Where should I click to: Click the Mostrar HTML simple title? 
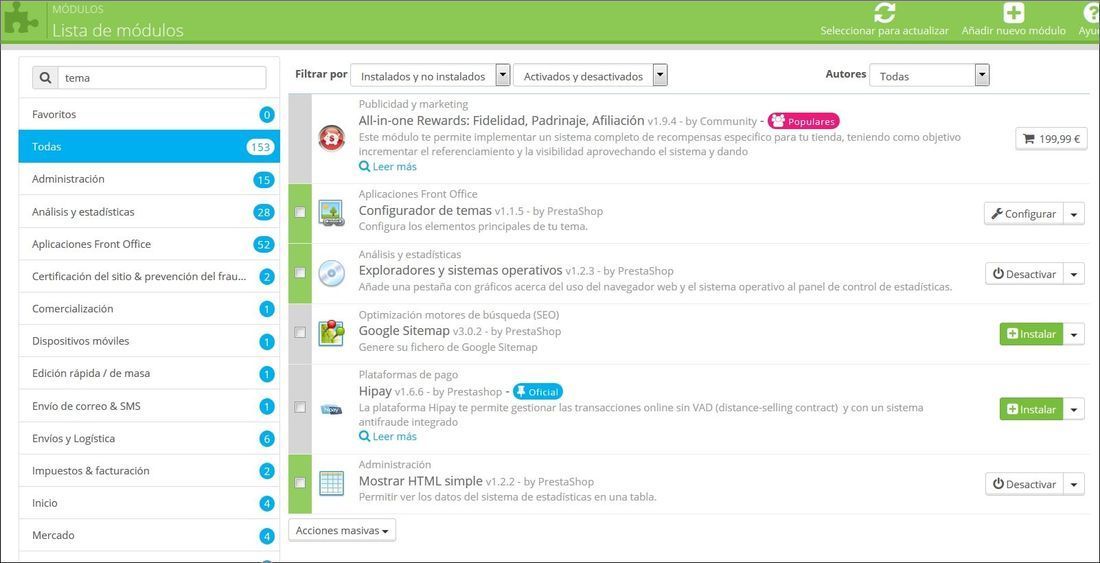420,481
